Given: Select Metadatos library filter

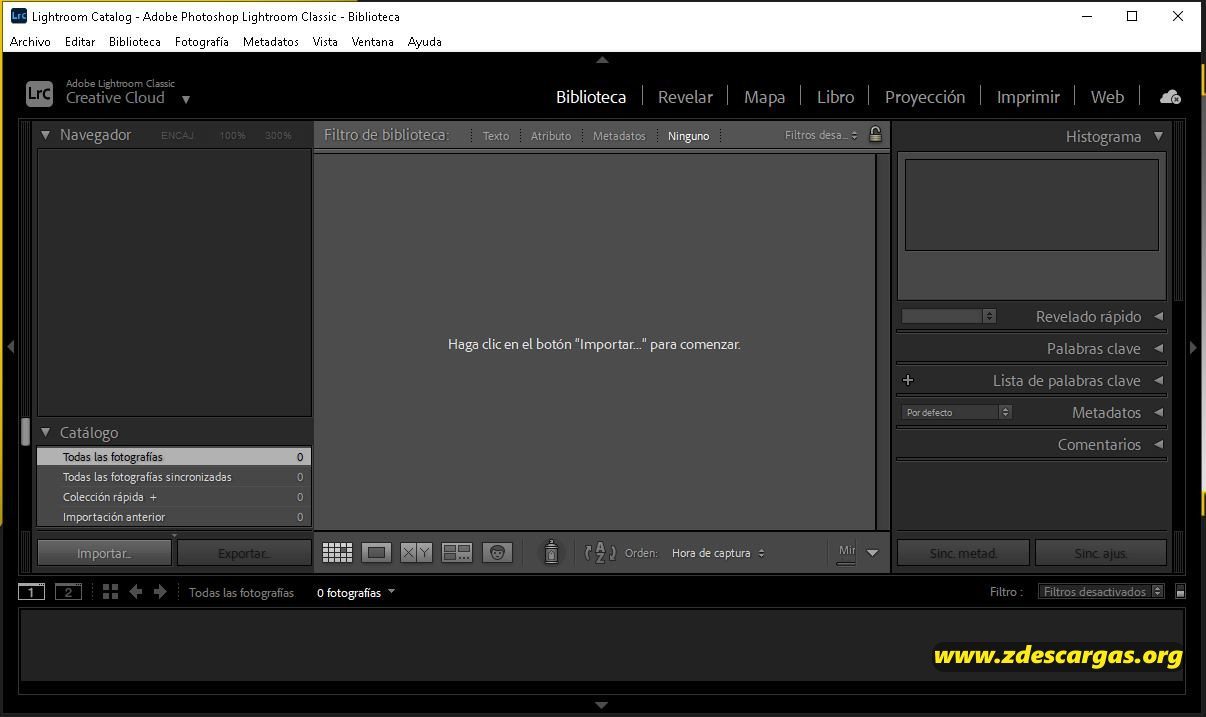Looking at the screenshot, I should click(x=619, y=136).
